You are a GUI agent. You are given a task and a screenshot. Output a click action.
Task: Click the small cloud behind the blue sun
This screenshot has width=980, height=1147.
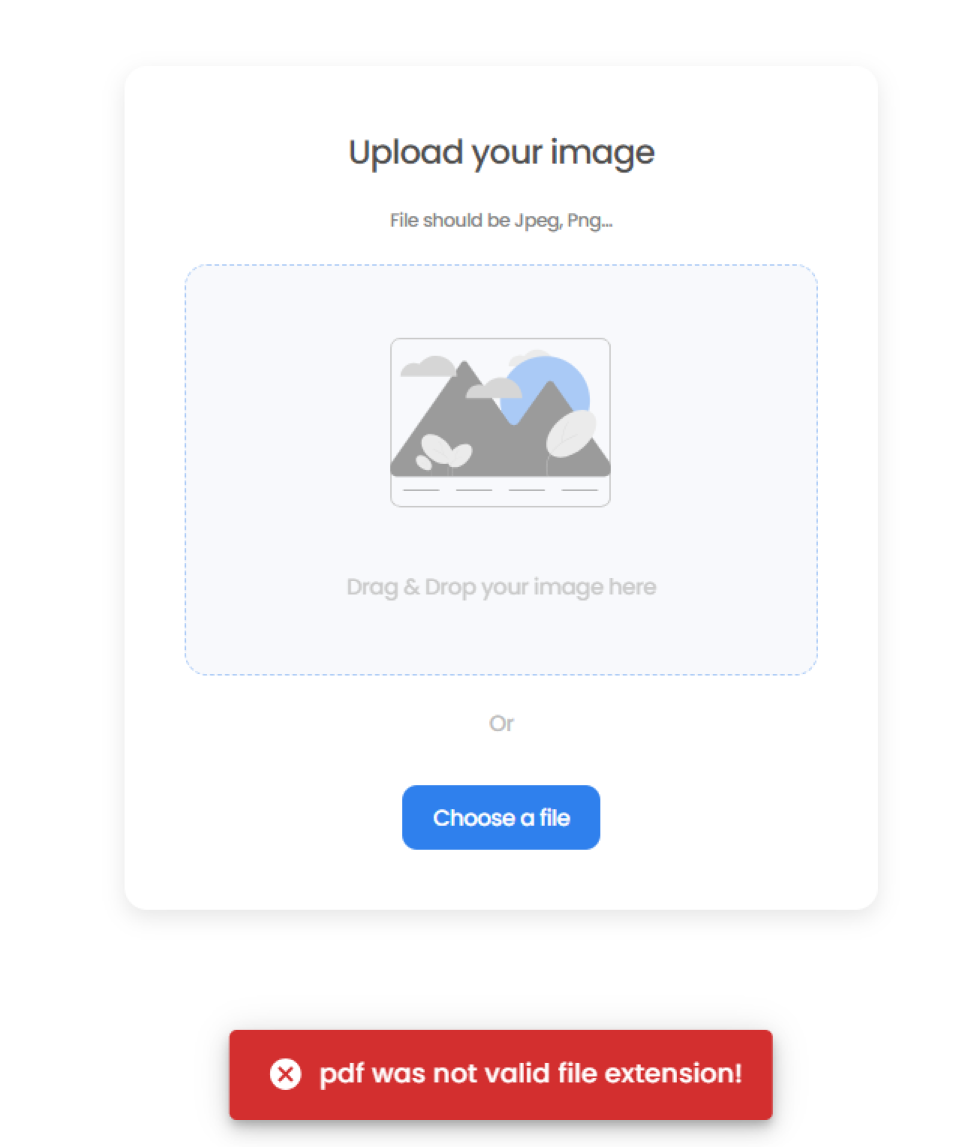(528, 358)
